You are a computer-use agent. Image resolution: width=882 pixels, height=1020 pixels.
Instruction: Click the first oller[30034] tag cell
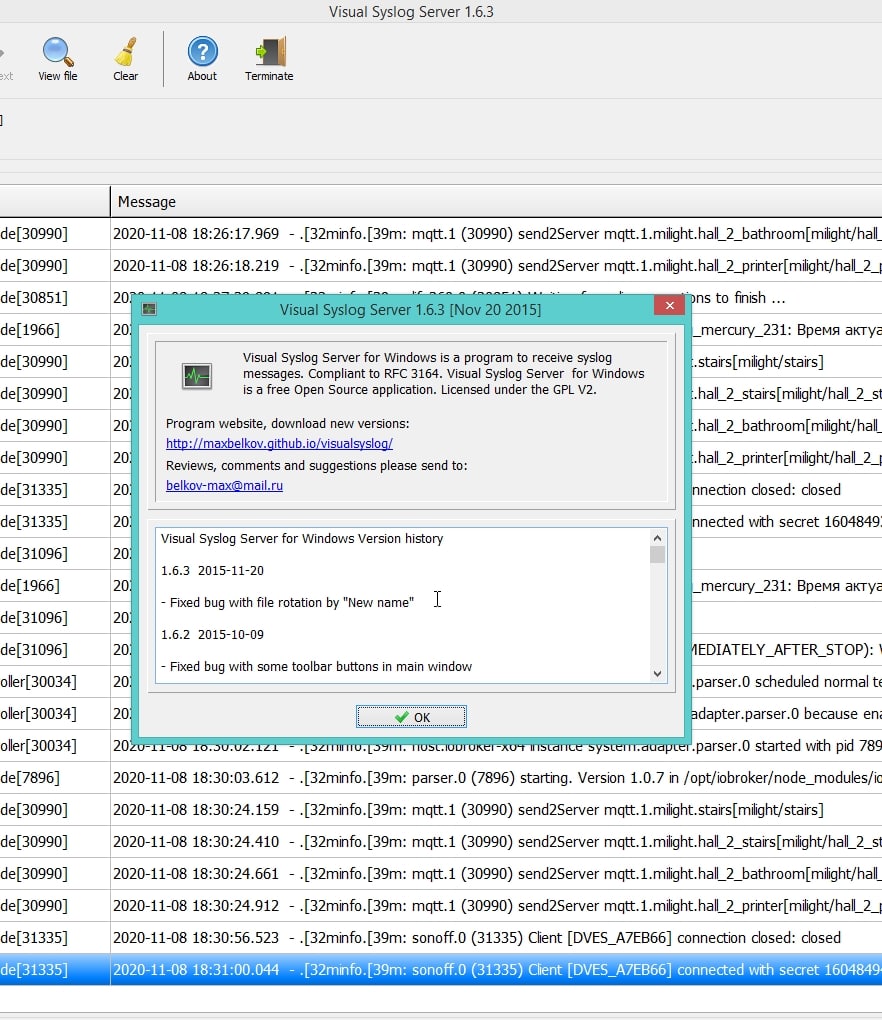click(x=55, y=681)
